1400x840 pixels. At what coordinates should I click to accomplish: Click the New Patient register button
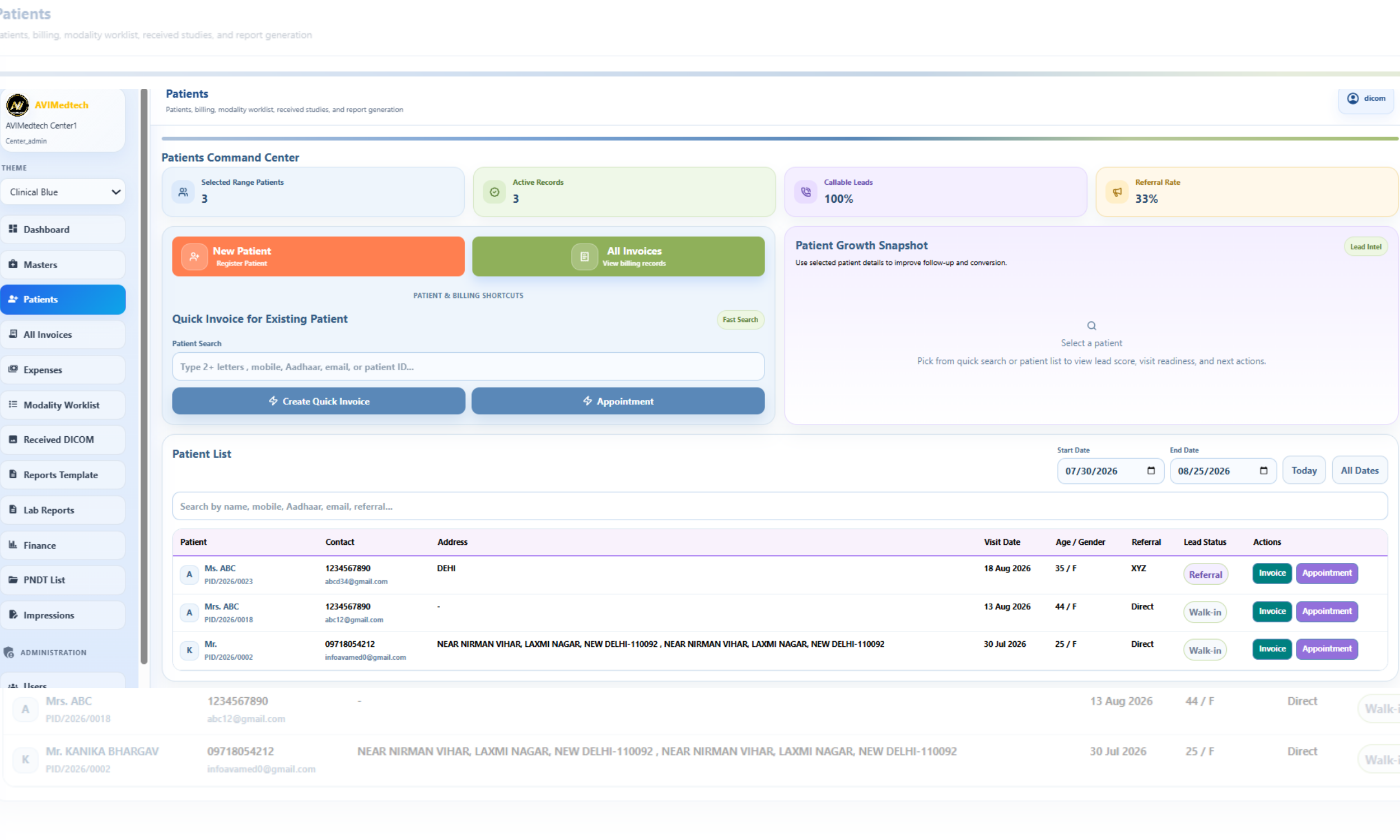click(319, 256)
